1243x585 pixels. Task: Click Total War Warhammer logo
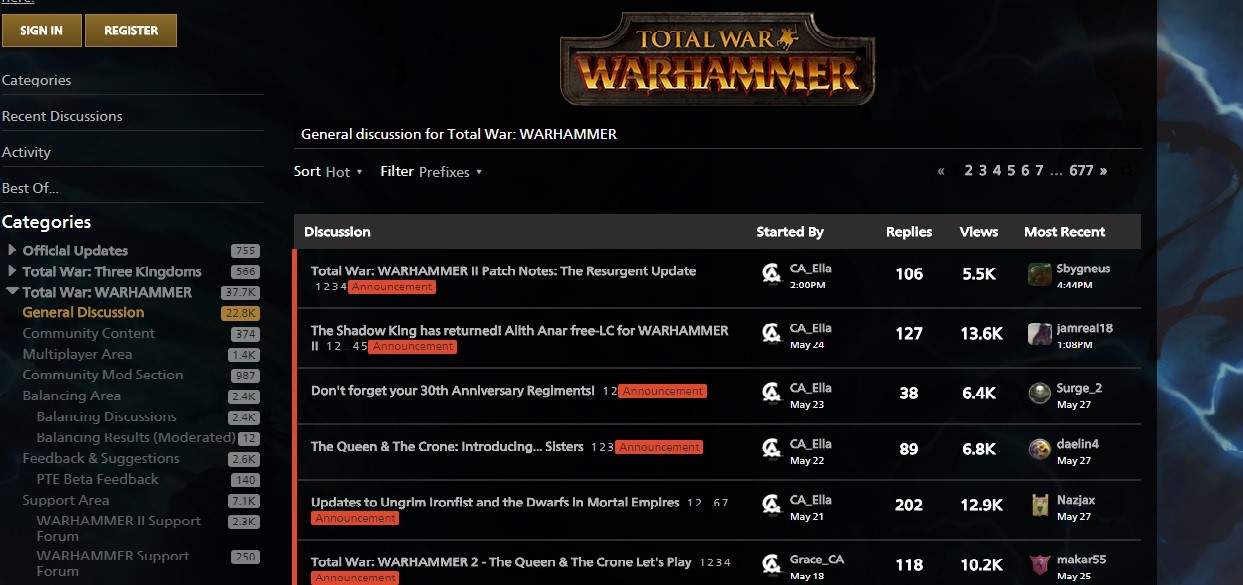(x=718, y=58)
